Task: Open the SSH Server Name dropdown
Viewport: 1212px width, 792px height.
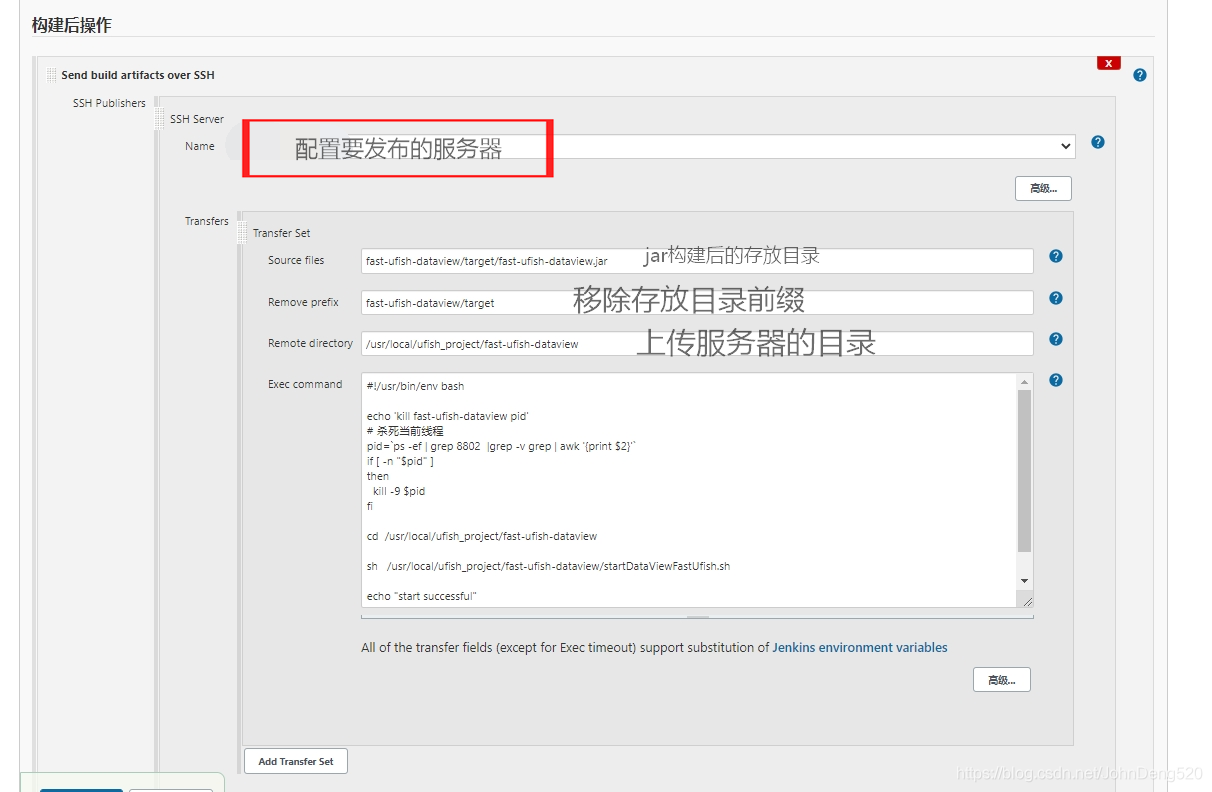Action: [660, 146]
